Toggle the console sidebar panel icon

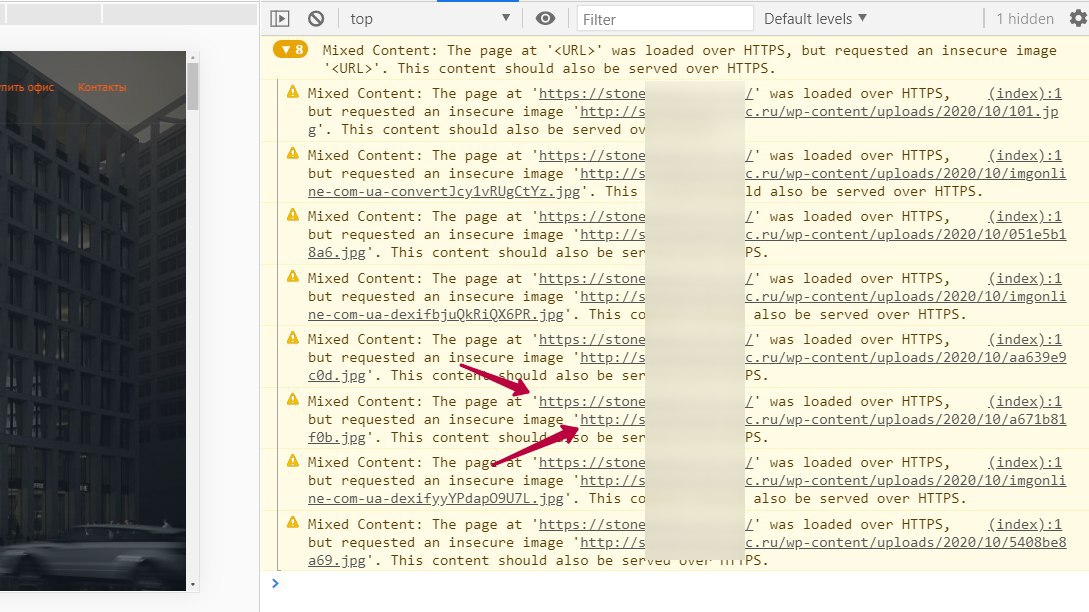(x=280, y=19)
